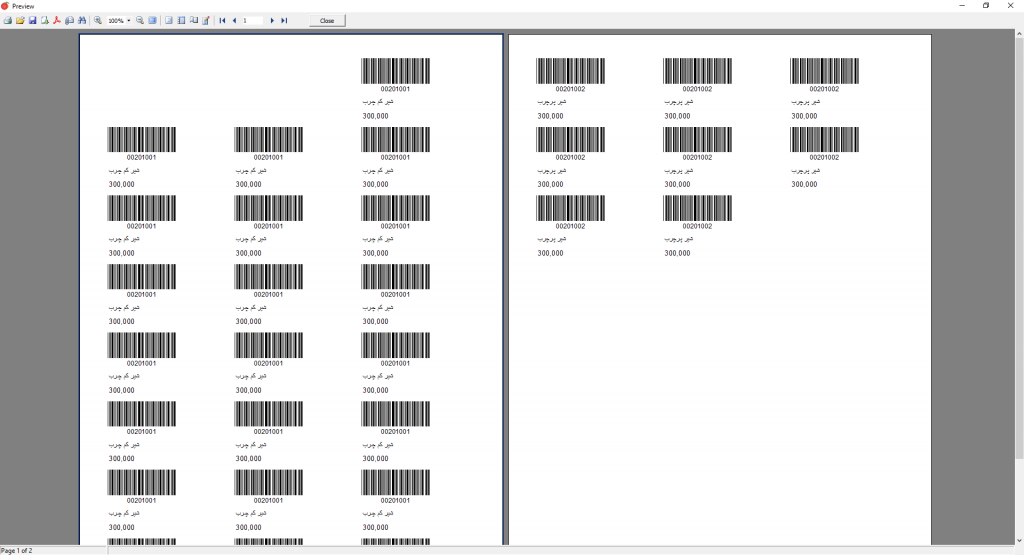1024x555 pixels.
Task: Open the zoom percentage dropdown
Action: click(x=128, y=20)
